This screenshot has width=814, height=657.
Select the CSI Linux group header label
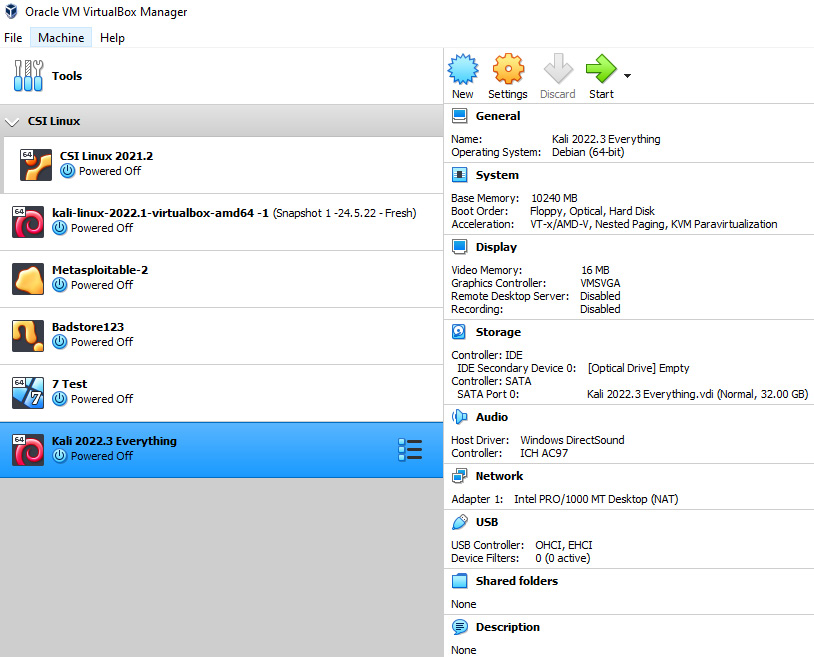[x=54, y=121]
